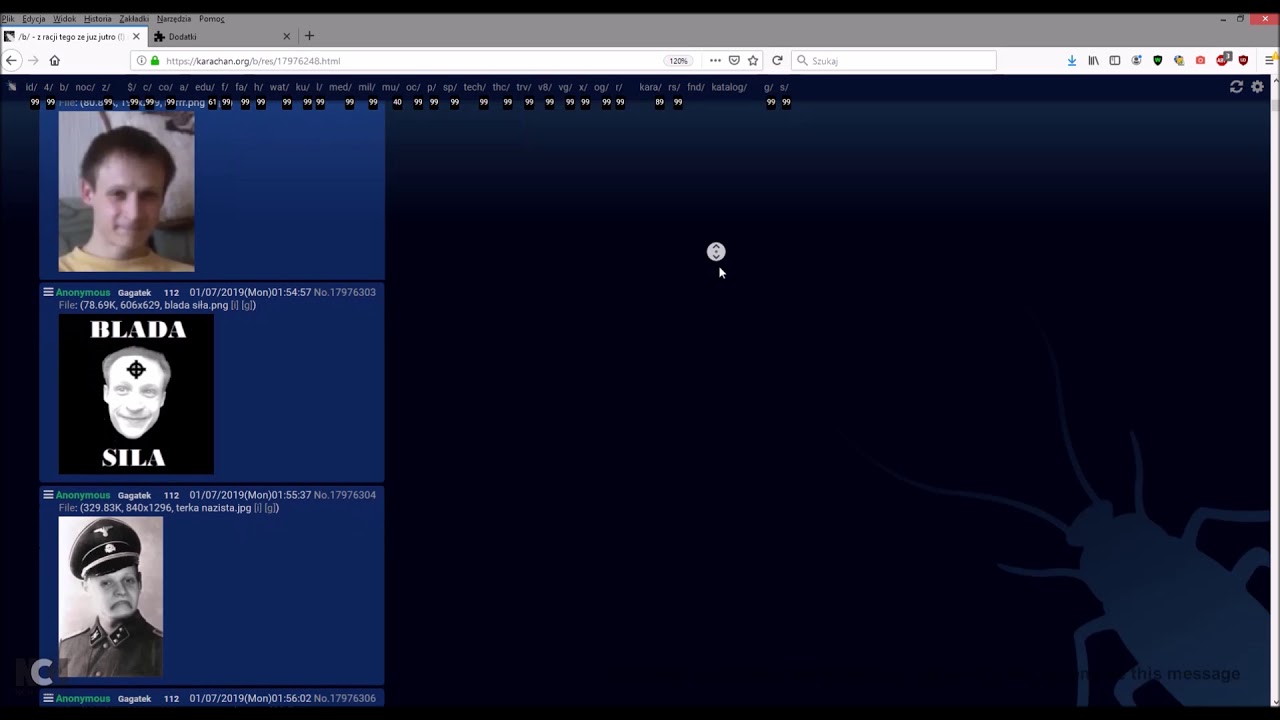Viewport: 1280px width, 720px height.
Task: Open the Pomoc menu
Action: pos(211,19)
